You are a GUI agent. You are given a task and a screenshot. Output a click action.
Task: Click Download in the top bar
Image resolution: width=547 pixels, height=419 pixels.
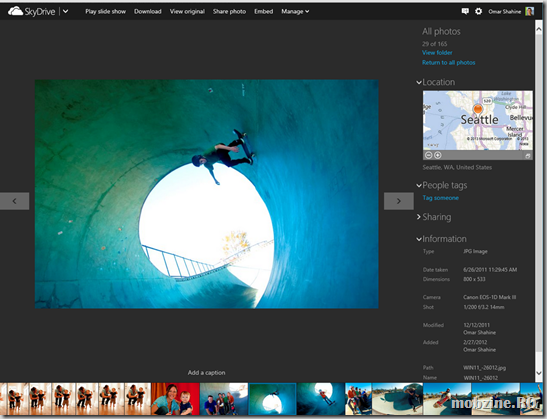pos(148,12)
